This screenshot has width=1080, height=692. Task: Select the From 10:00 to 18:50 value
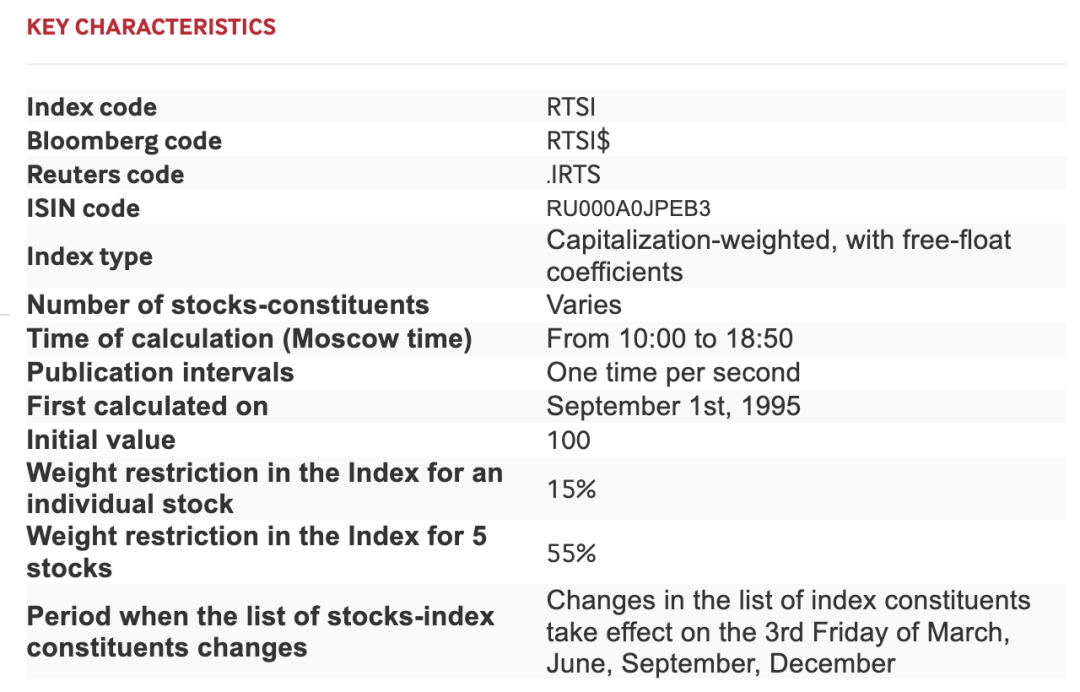click(x=670, y=339)
